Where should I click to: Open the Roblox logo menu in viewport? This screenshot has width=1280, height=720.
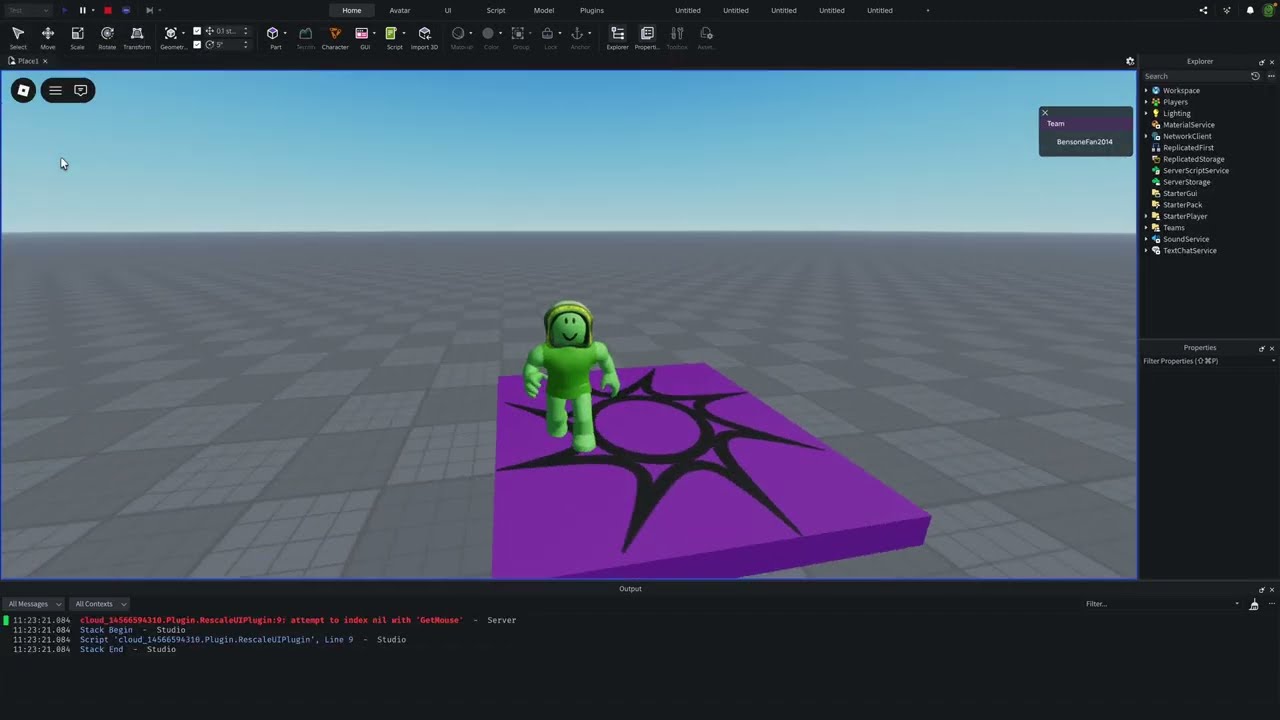click(23, 90)
